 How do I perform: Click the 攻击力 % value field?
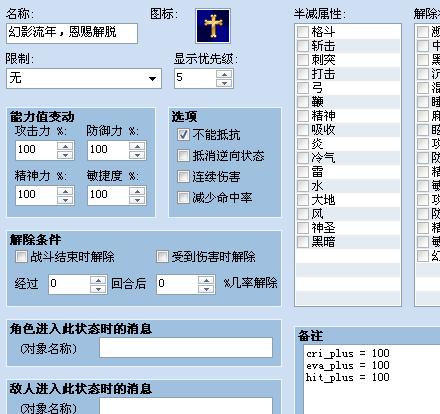pyautogui.click(x=37, y=150)
